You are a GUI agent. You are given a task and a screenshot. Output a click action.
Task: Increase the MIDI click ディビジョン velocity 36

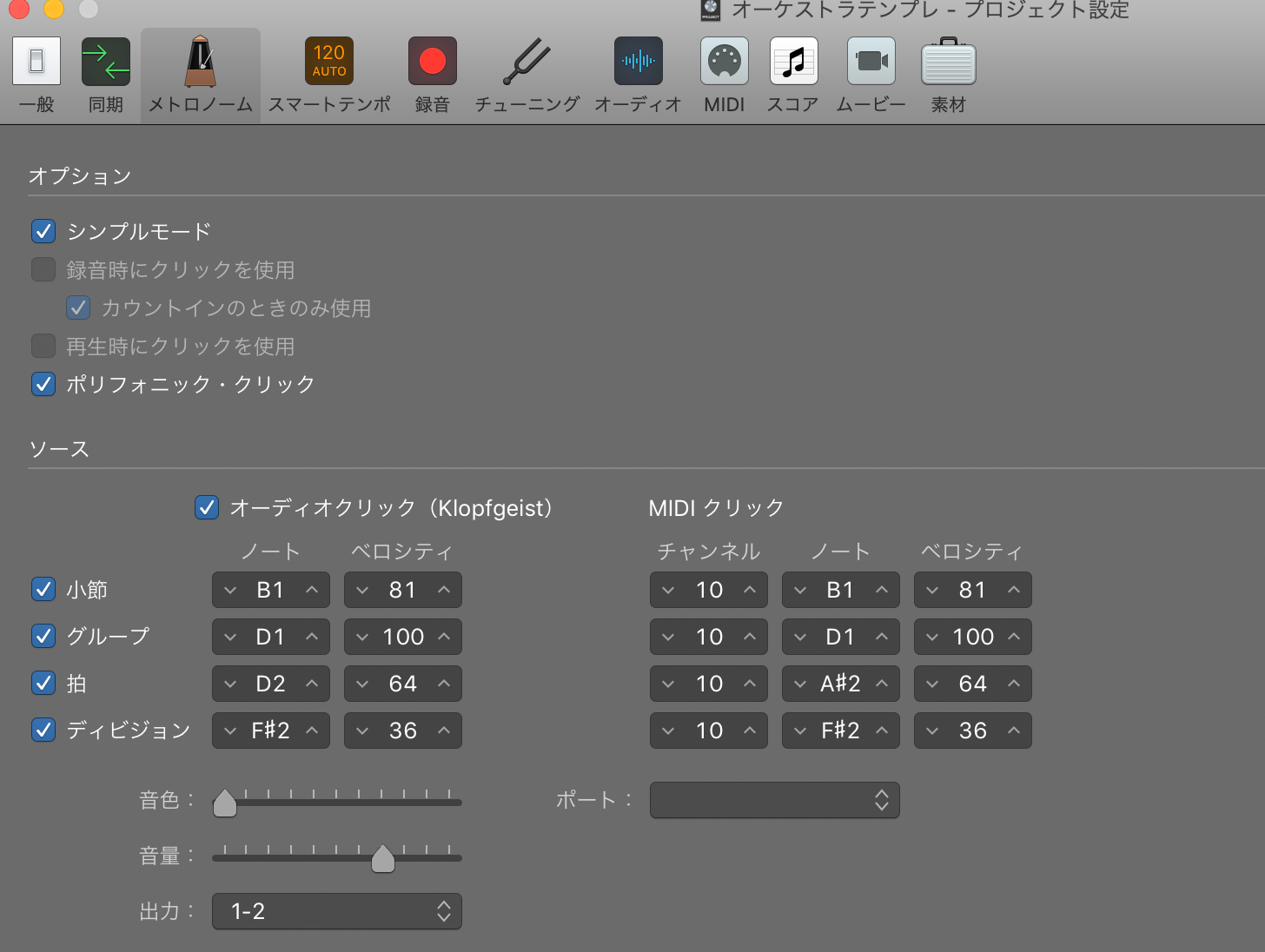click(x=1014, y=731)
